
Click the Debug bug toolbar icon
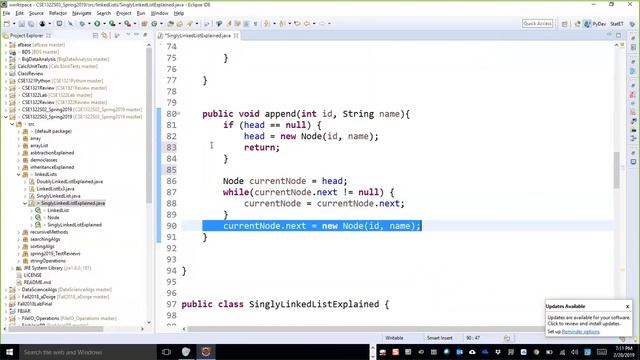(82, 24)
